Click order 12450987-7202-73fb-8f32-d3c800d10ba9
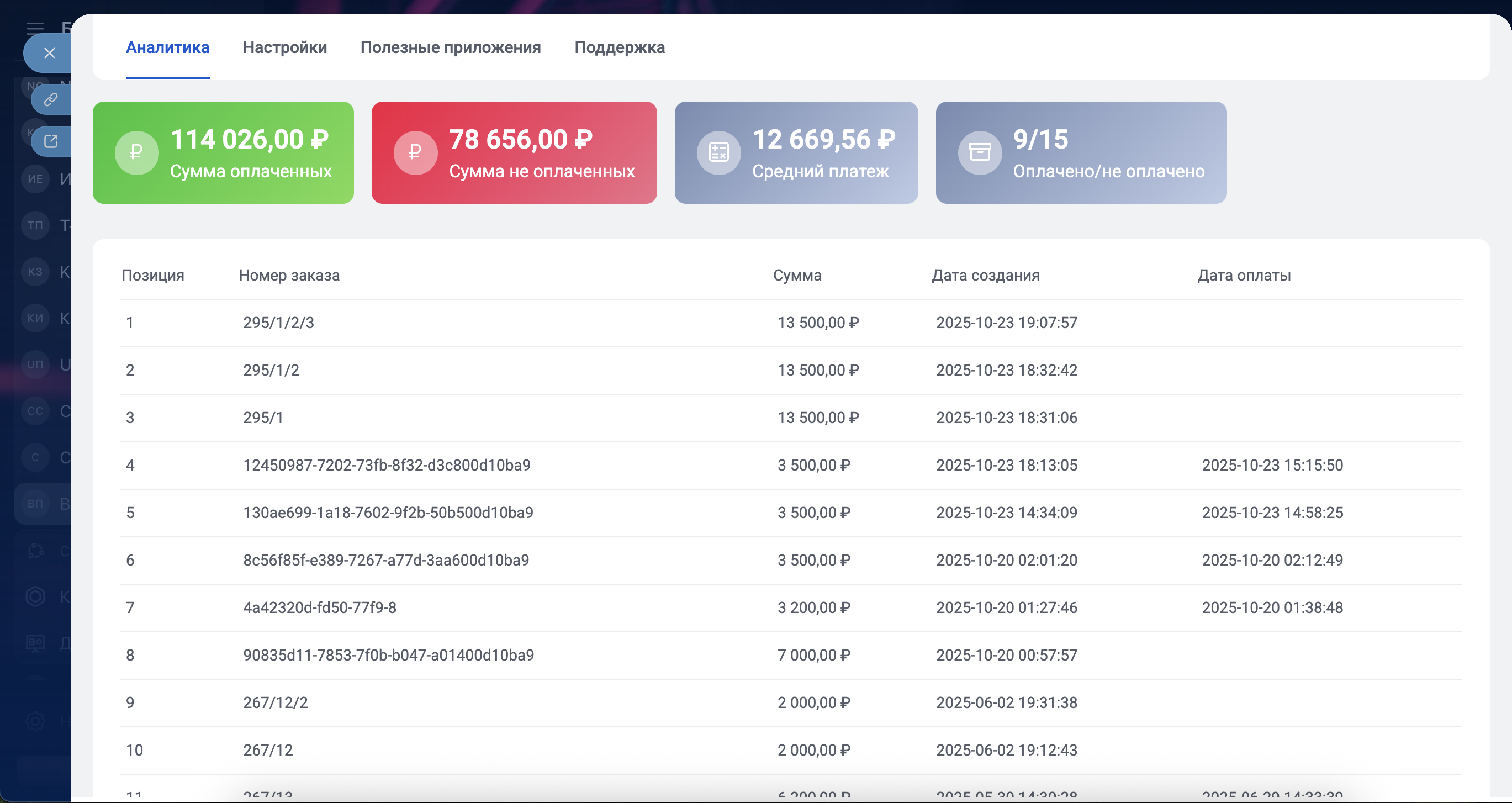The image size is (1512, 803). (386, 466)
